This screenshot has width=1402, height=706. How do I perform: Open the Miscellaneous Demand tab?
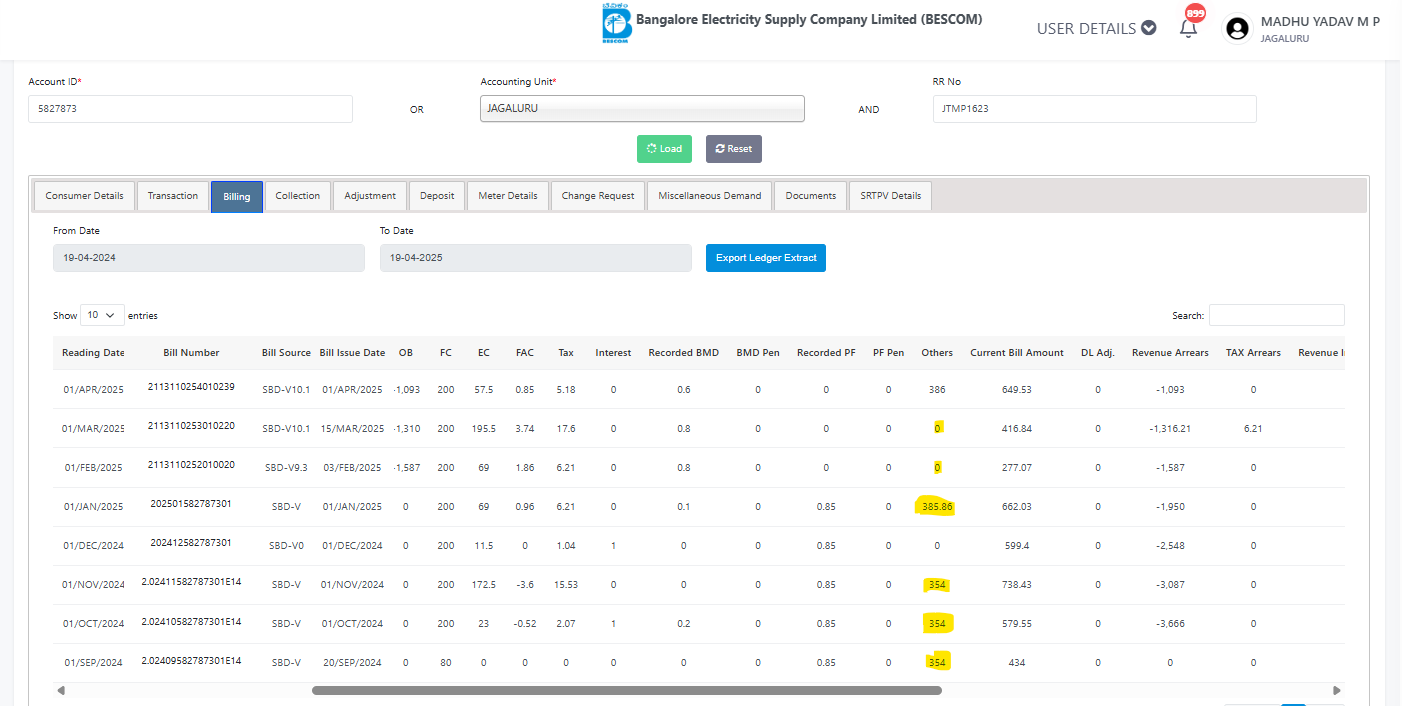coord(710,196)
